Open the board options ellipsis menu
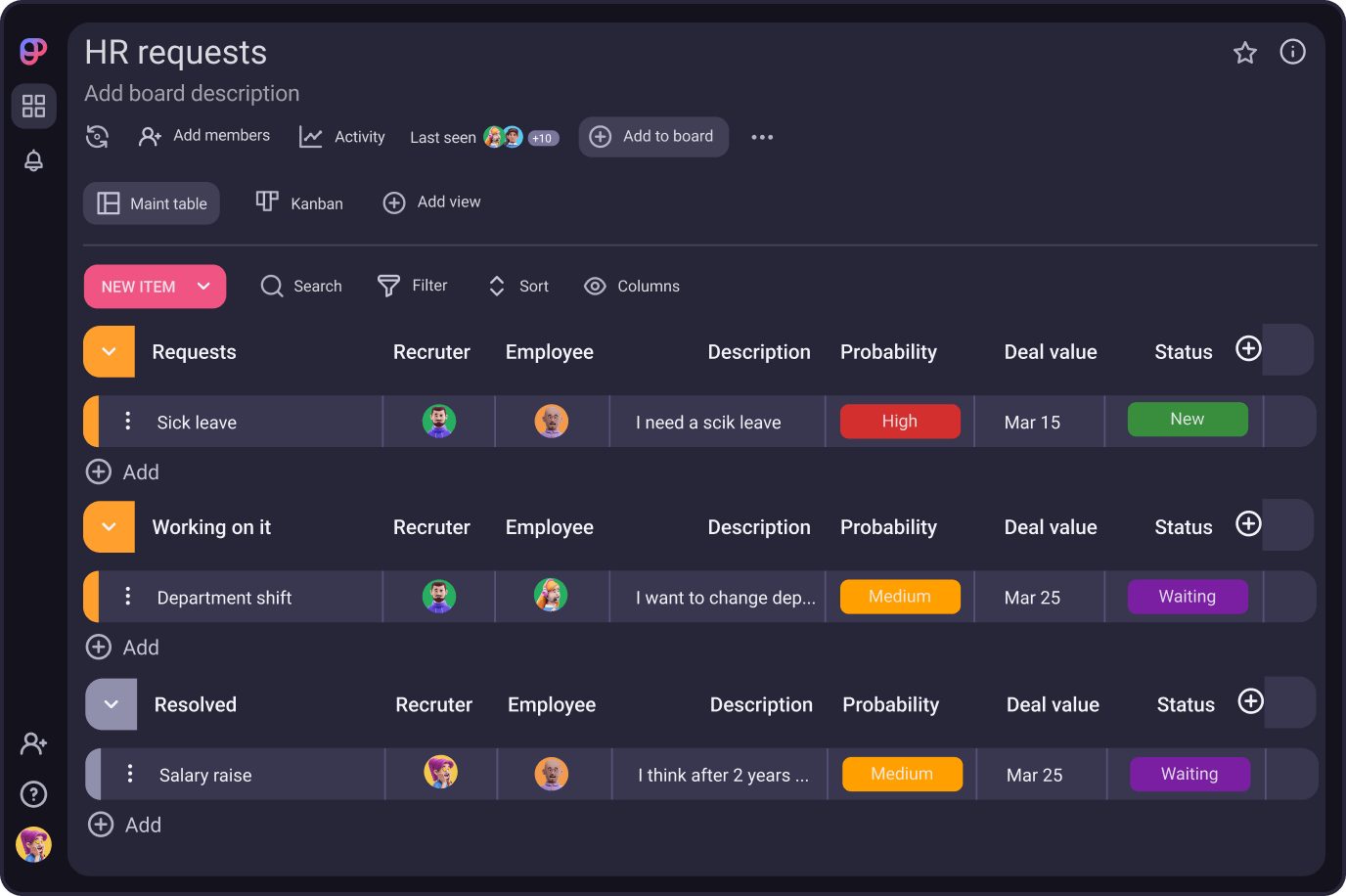Image resolution: width=1346 pixels, height=896 pixels. coord(762,137)
